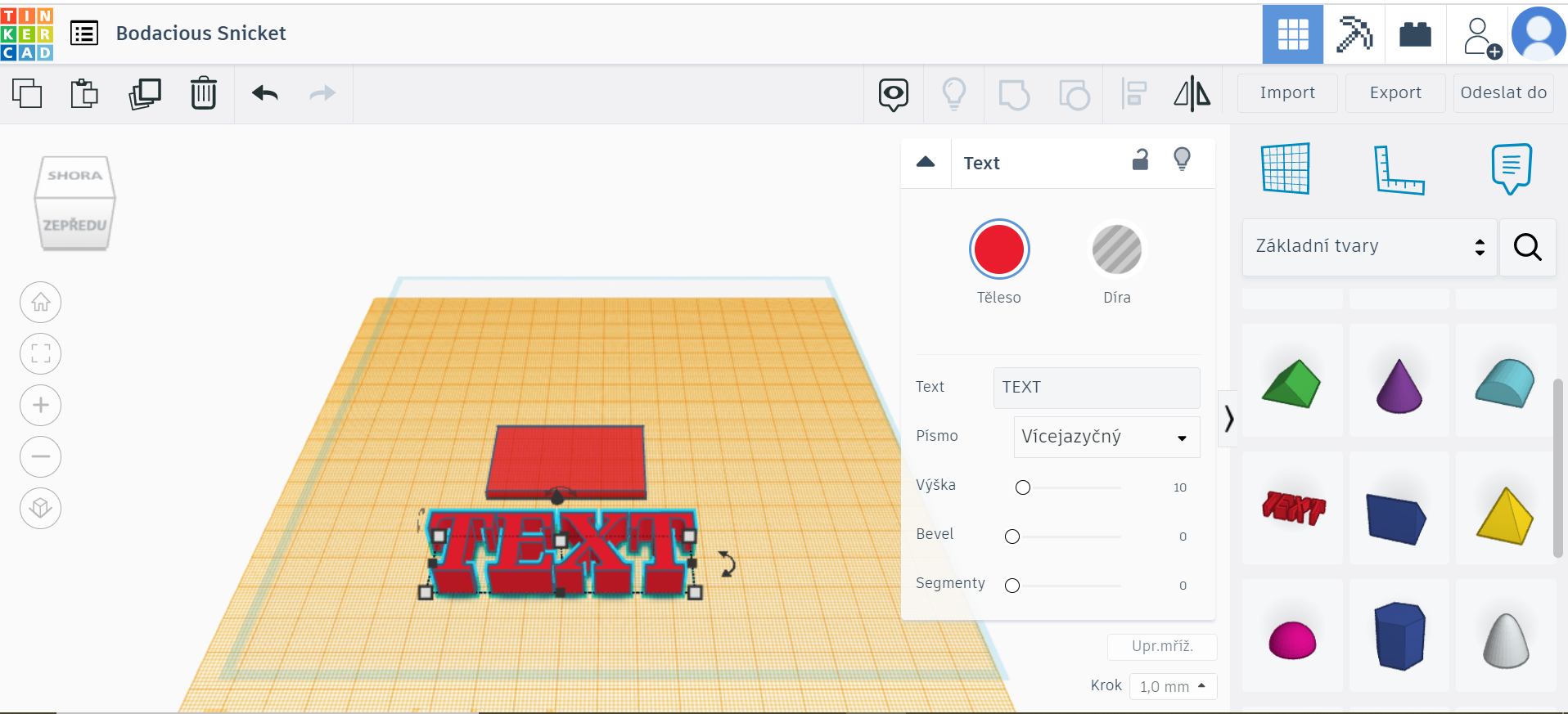Click the Show all lightbulb toolbar icon
The height and width of the screenshot is (714, 1568).
[x=954, y=94]
